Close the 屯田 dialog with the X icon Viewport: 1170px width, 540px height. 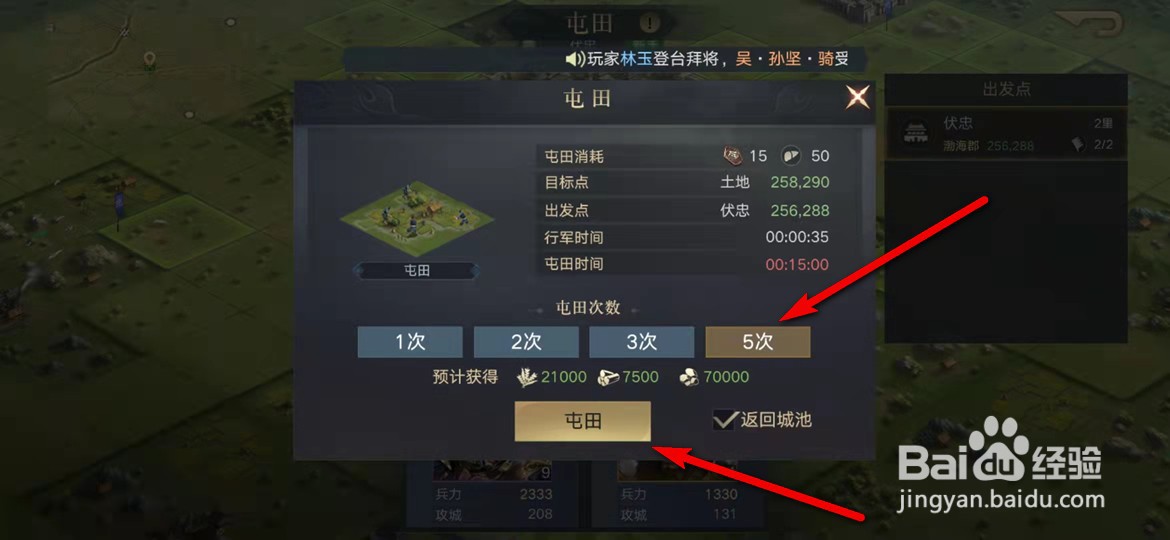[857, 97]
